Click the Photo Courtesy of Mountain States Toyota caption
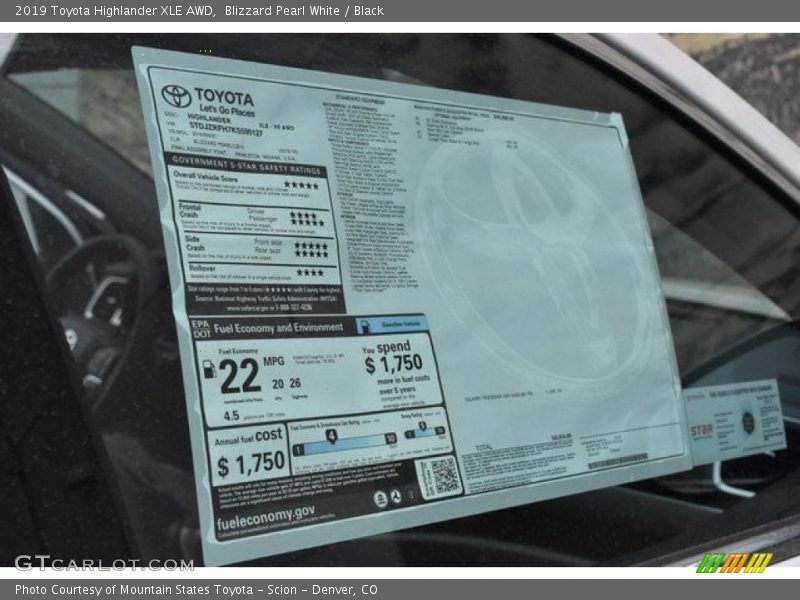The height and width of the screenshot is (600, 800). click(196, 590)
